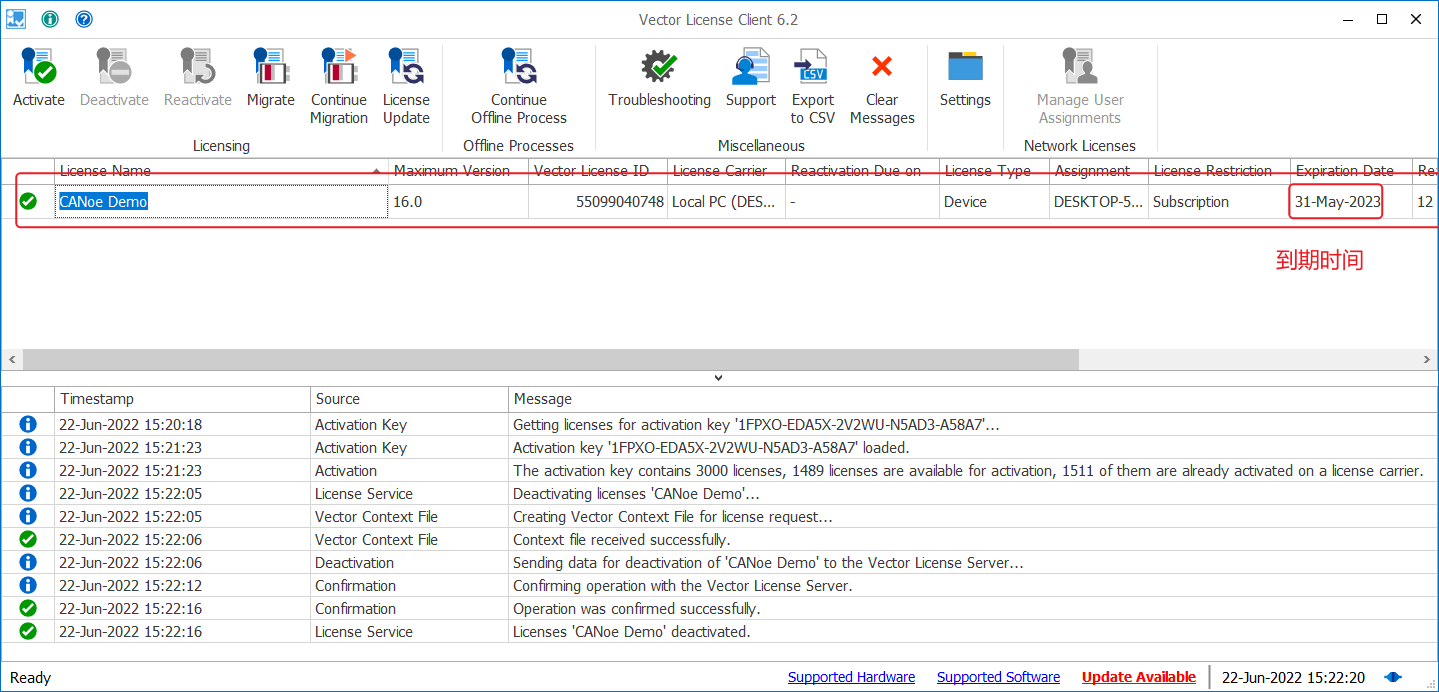Click success icon of Licenses deactivated message
Image resolution: width=1439 pixels, height=692 pixels.
point(28,631)
